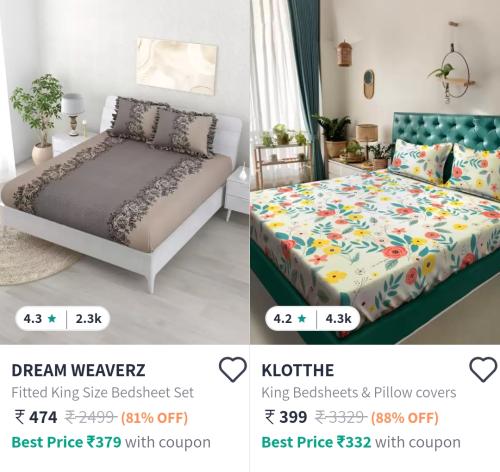500x472 pixels.
Task: Select Fitted King Size Bedsheet Set title
Action: click(103, 393)
